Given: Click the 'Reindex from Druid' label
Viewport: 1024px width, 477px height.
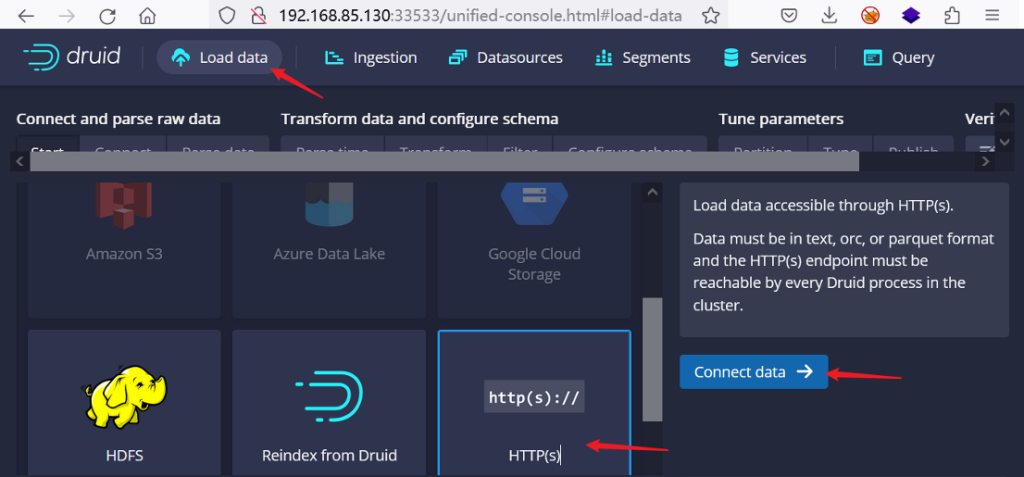Looking at the screenshot, I should click(329, 455).
